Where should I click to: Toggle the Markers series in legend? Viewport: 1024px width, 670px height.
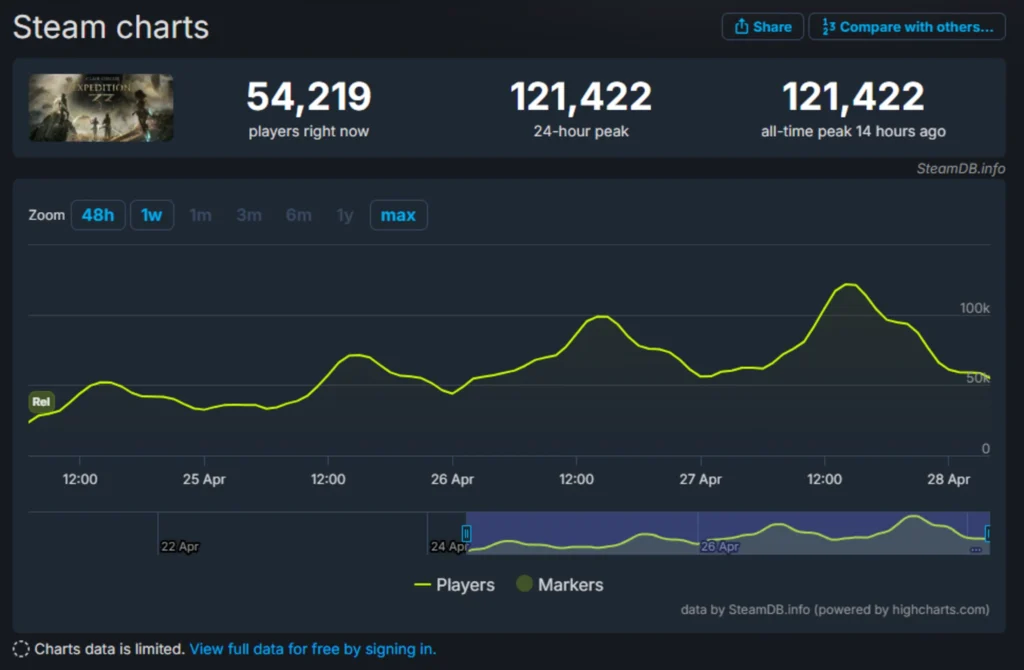coord(560,584)
